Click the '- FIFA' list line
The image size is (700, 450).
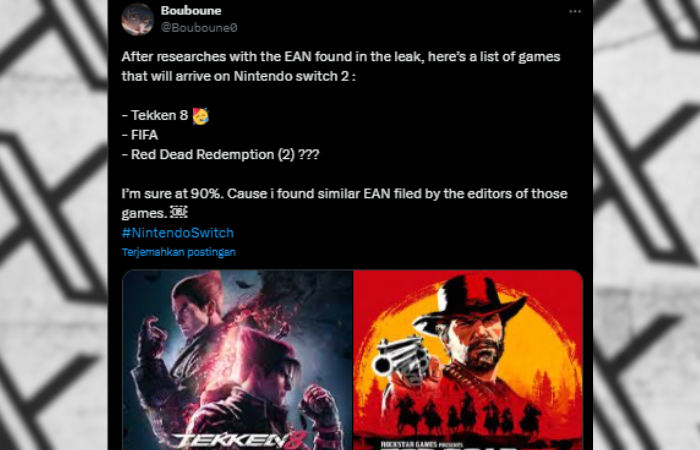(140, 135)
